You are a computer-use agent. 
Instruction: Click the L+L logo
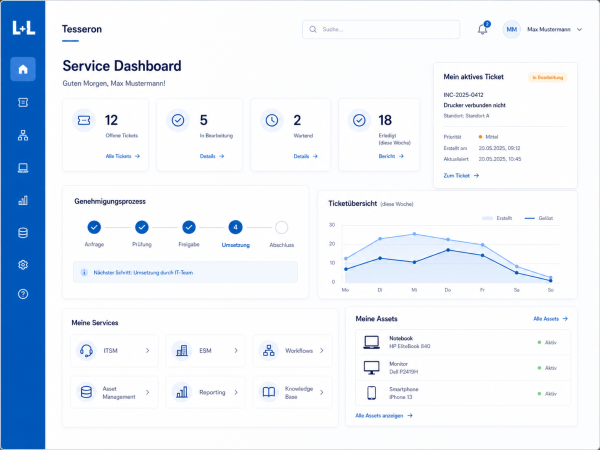[x=23, y=28]
